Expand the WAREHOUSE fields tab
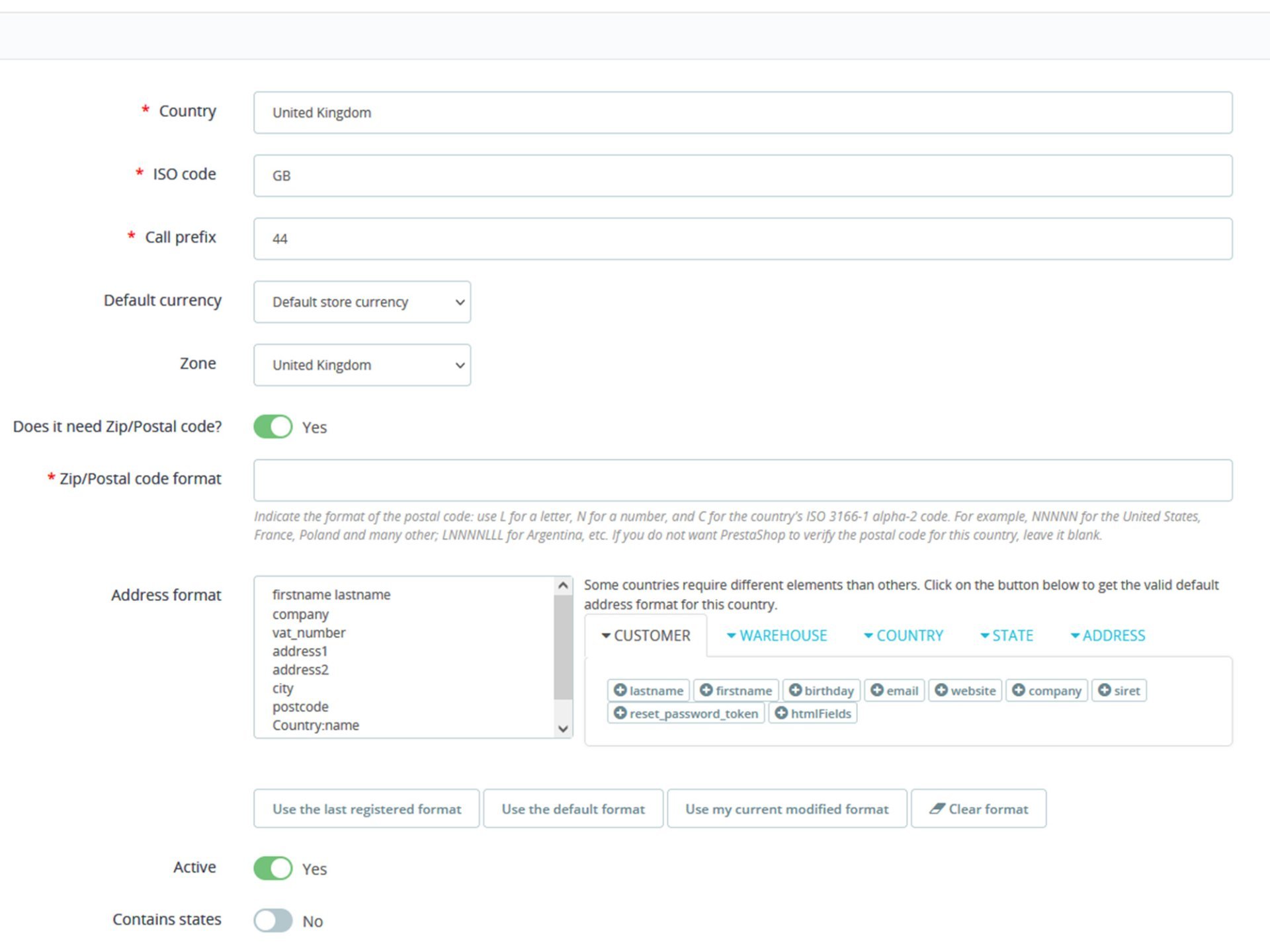Image resolution: width=1270 pixels, height=952 pixels. [x=777, y=635]
